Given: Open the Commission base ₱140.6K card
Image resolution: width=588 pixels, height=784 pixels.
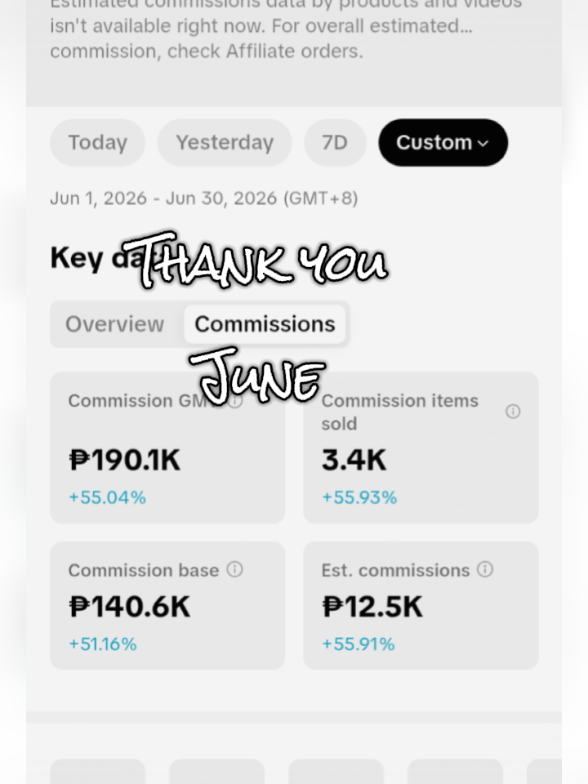Looking at the screenshot, I should pyautogui.click(x=168, y=606).
